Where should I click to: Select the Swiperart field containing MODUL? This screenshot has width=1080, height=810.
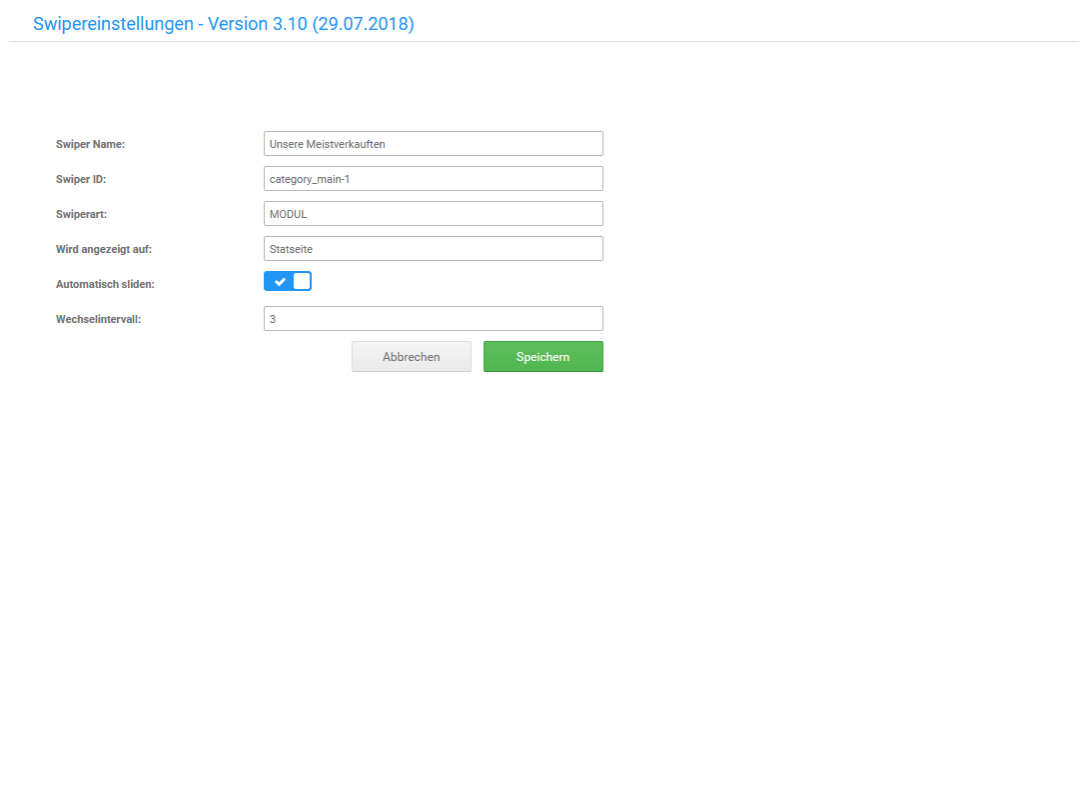tap(433, 214)
